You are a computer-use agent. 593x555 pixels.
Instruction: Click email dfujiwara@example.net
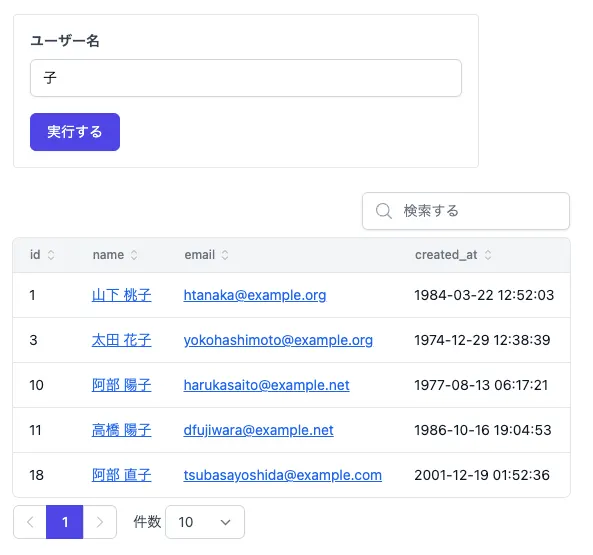[x=259, y=430]
